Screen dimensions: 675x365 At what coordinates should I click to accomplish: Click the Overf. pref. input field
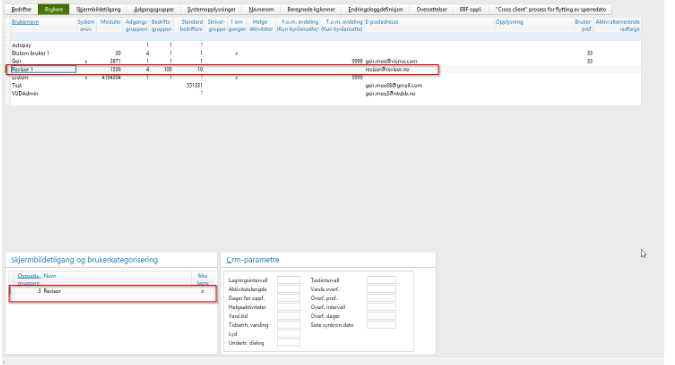coord(381,298)
